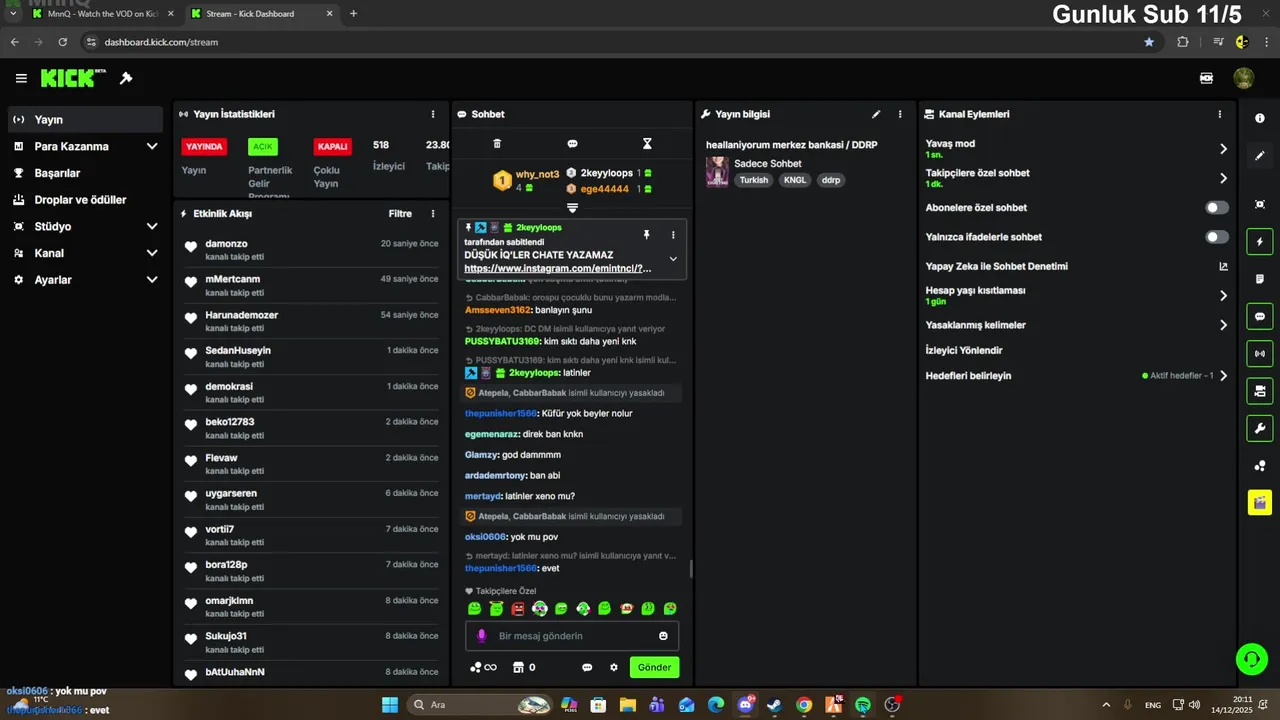Toggle the channel actions widget in right rail
1280x720 pixels.
1260,390
